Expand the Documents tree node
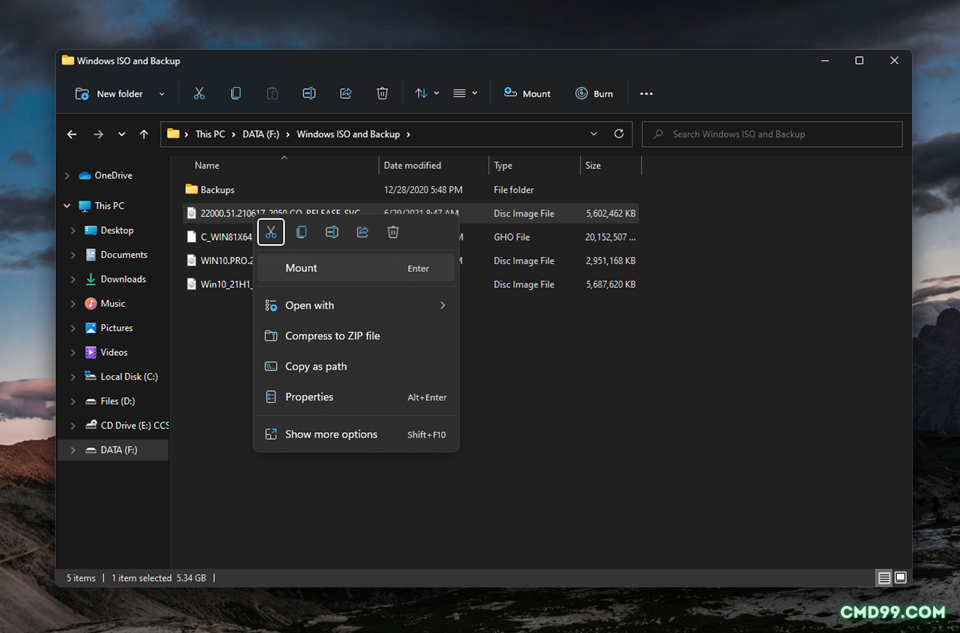This screenshot has height=633, width=960. [x=73, y=255]
